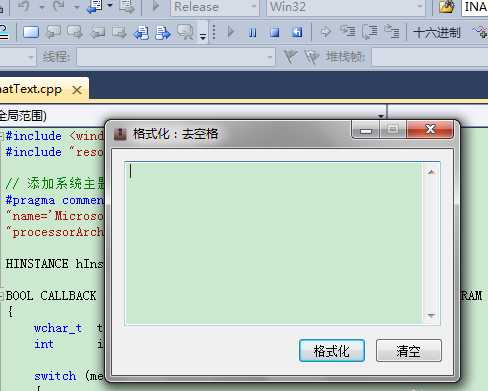This screenshot has width=488, height=391.
Task: Open the Win32 platform dropdown
Action: (346, 7)
